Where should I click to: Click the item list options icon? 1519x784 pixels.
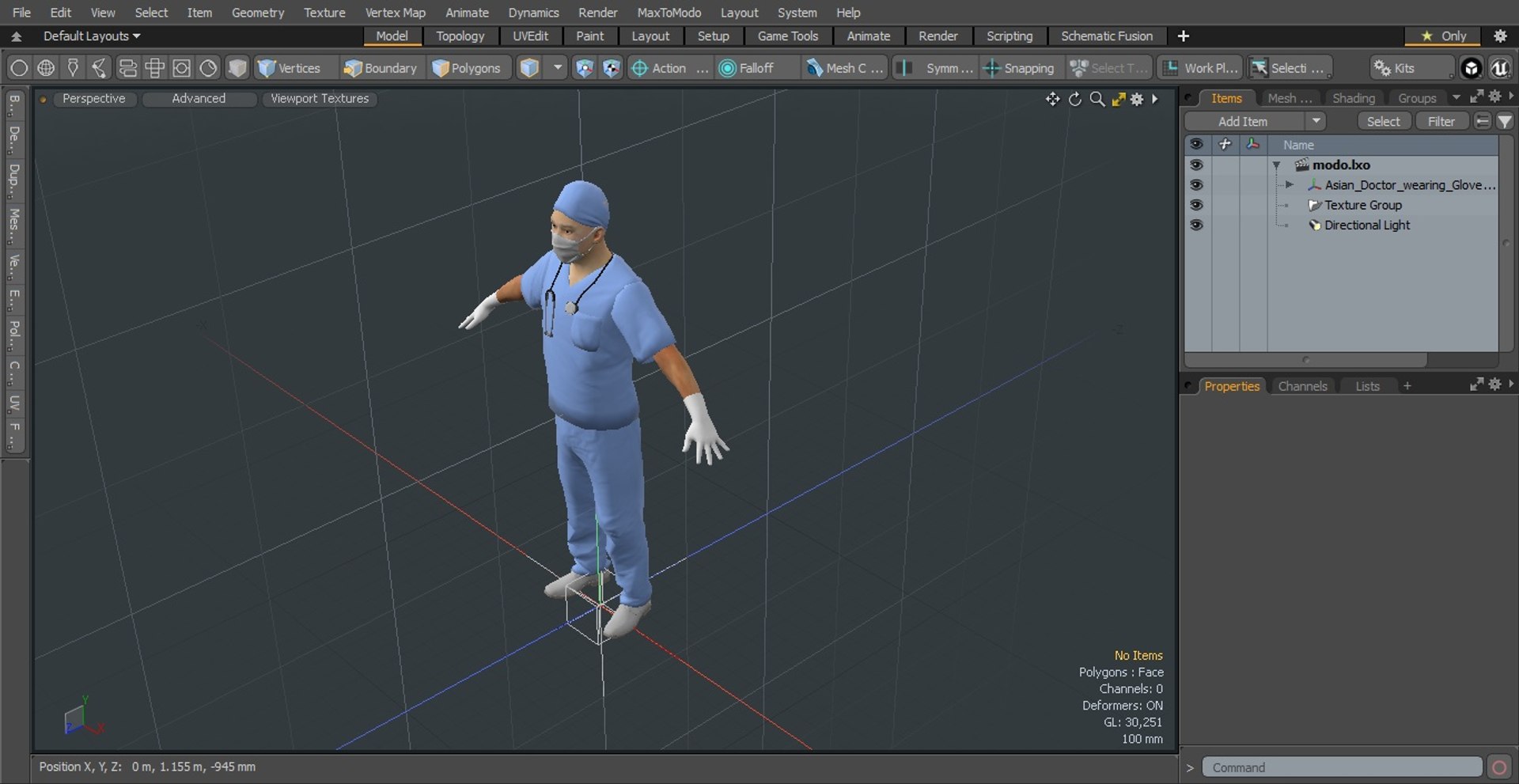click(x=1483, y=121)
